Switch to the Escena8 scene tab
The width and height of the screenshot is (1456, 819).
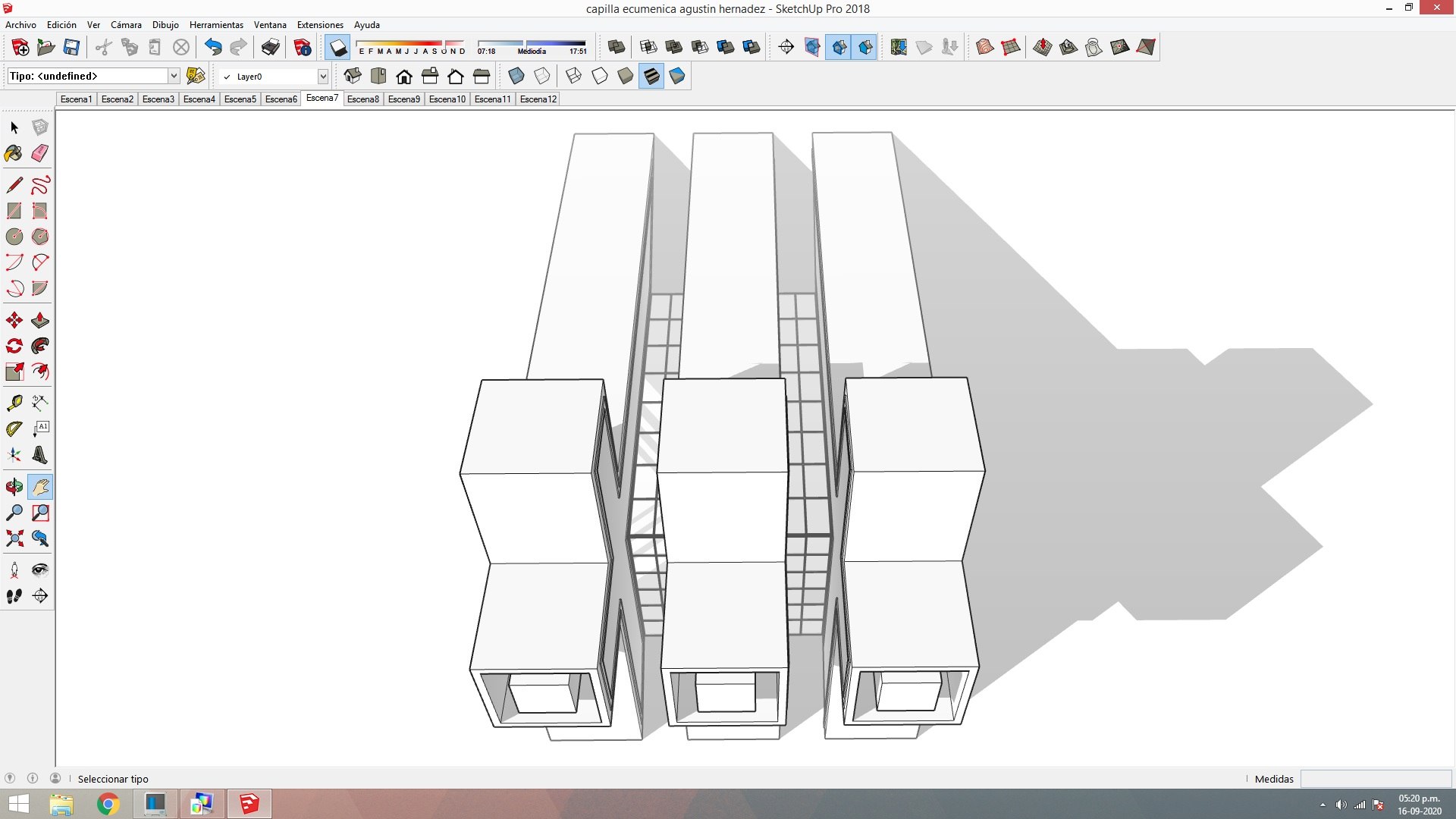[x=363, y=99]
